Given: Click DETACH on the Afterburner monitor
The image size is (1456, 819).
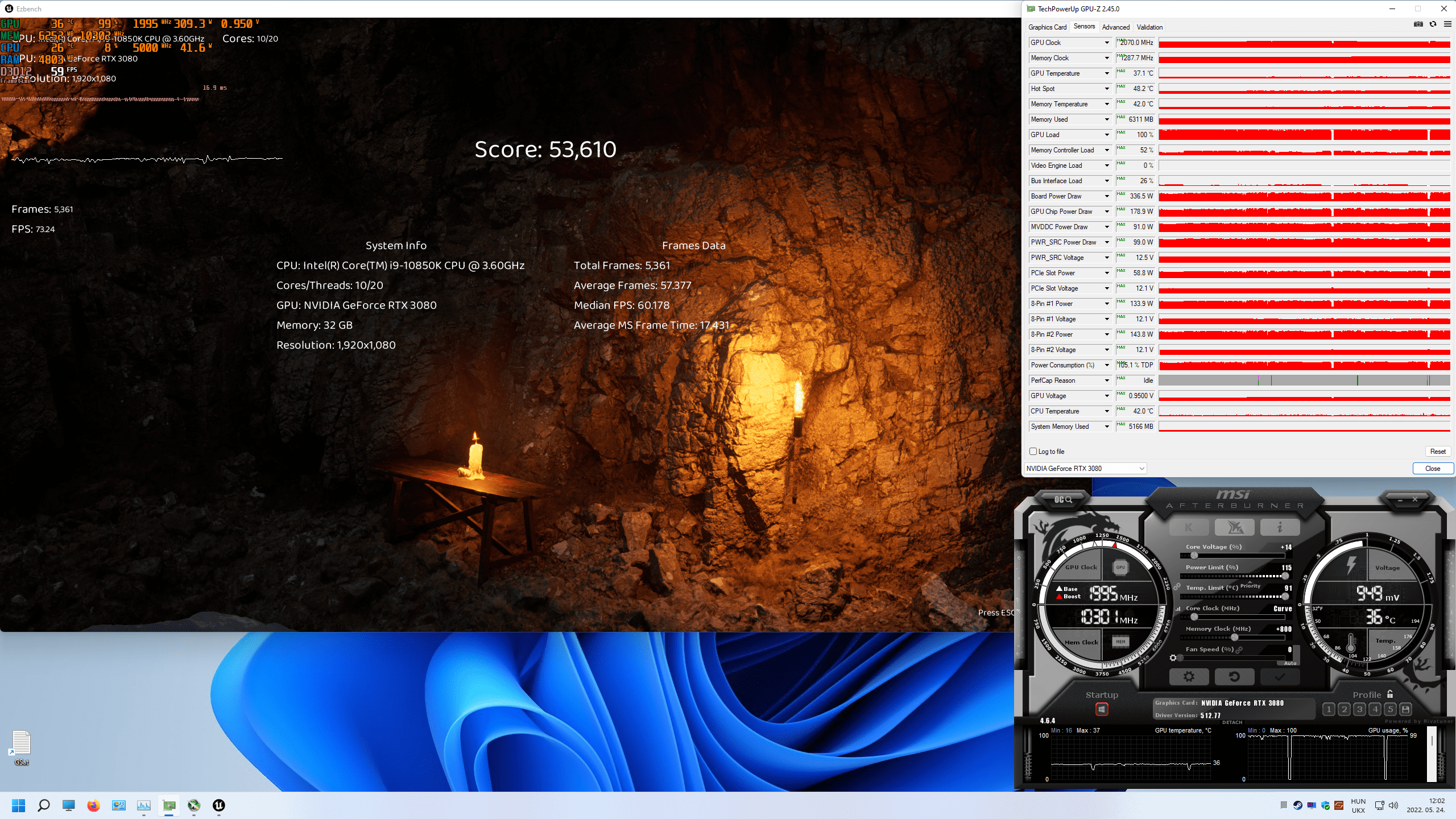Looking at the screenshot, I should 1232,722.
